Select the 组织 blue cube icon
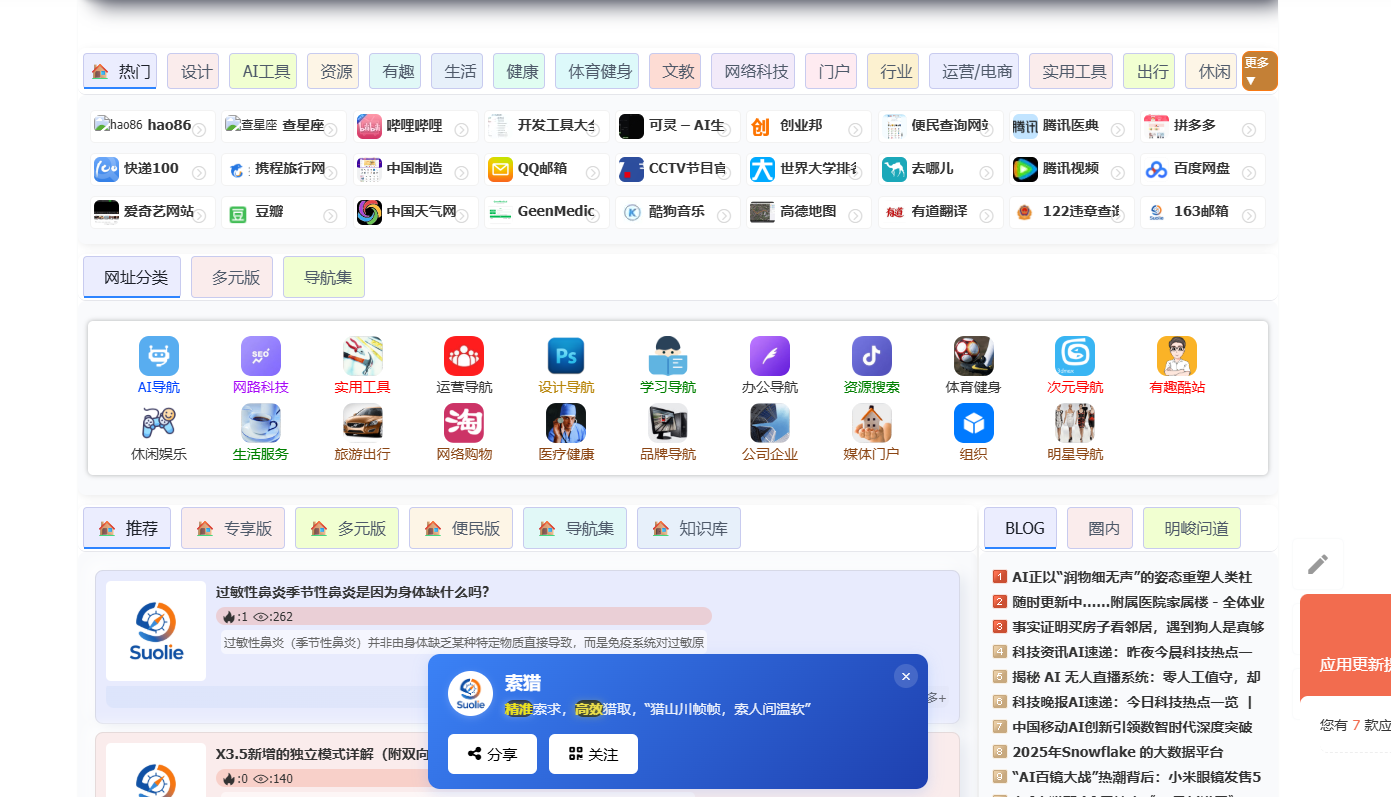 pyautogui.click(x=974, y=423)
